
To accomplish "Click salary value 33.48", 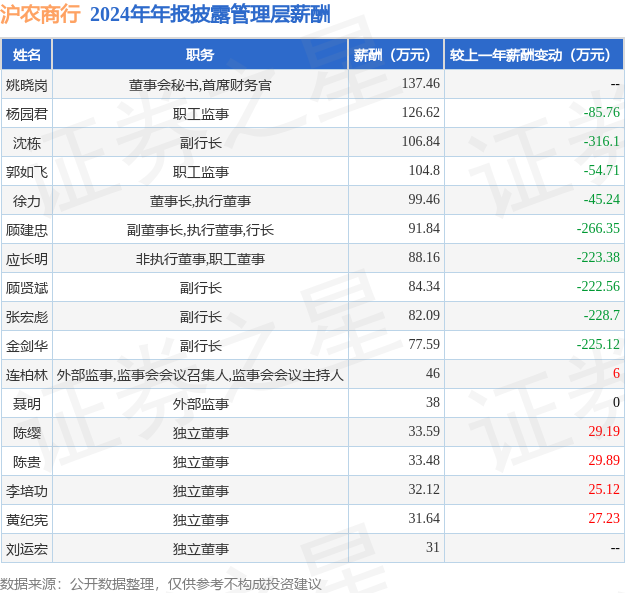I will pos(424,460).
